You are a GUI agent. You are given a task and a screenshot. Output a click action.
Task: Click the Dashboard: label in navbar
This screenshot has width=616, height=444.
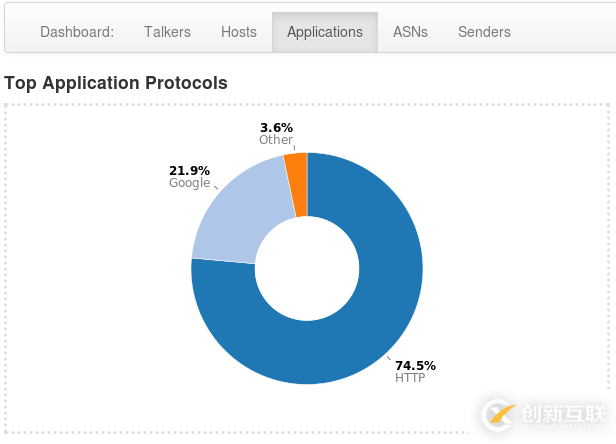(77, 32)
